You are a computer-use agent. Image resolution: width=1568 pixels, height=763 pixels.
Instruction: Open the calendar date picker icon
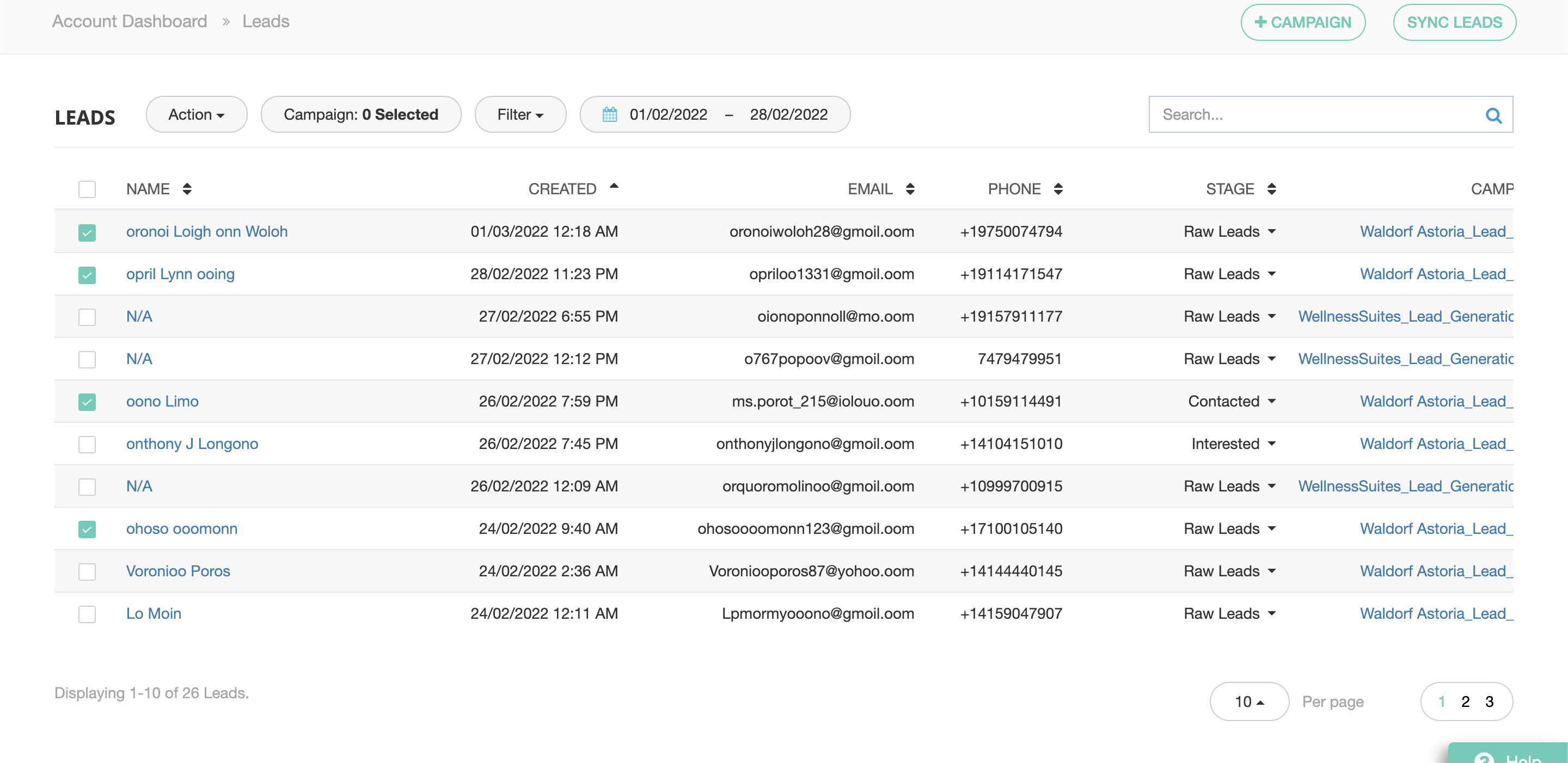coord(609,114)
